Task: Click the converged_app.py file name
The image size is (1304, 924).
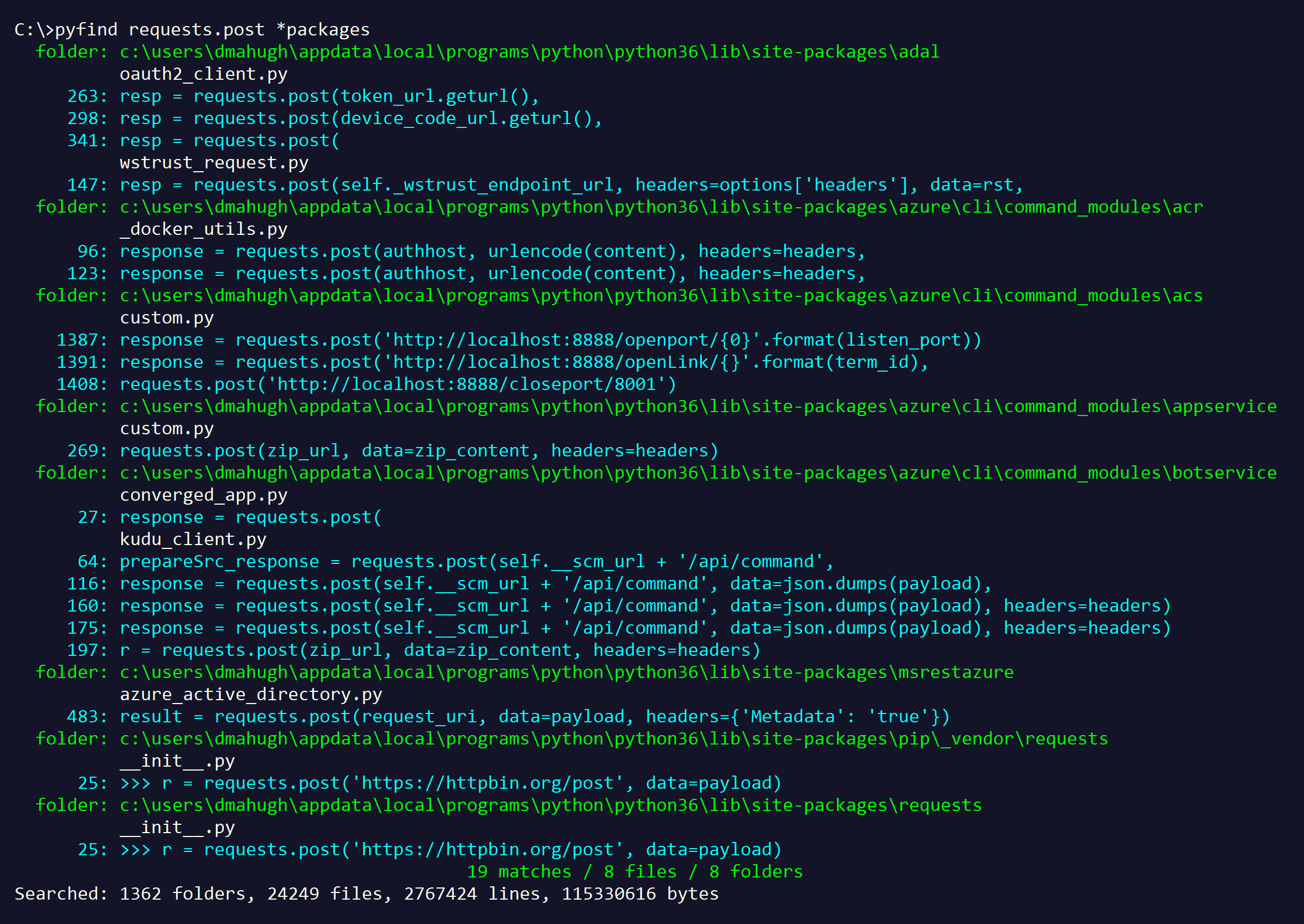Action: point(204,496)
